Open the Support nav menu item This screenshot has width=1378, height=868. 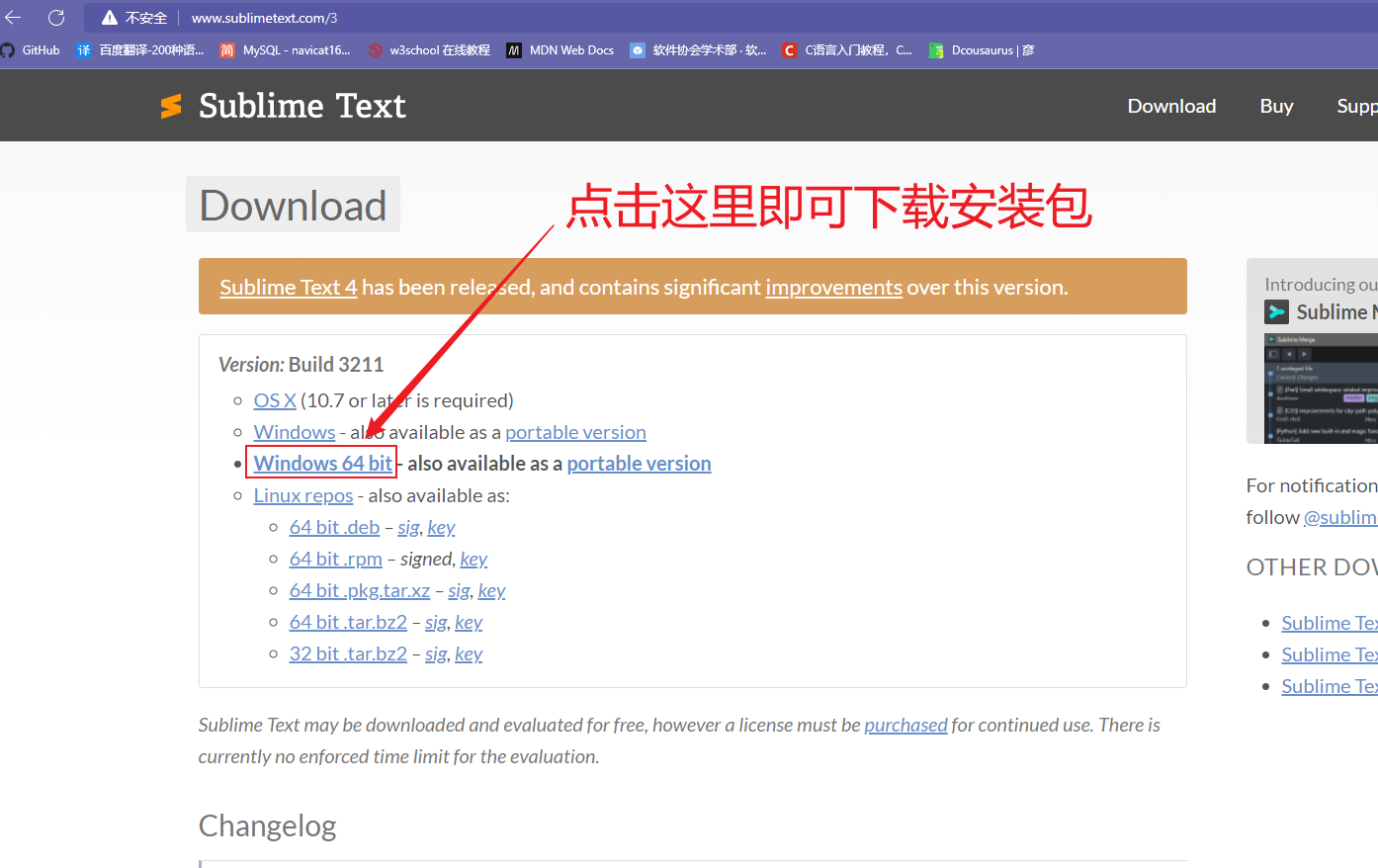pos(1357,106)
